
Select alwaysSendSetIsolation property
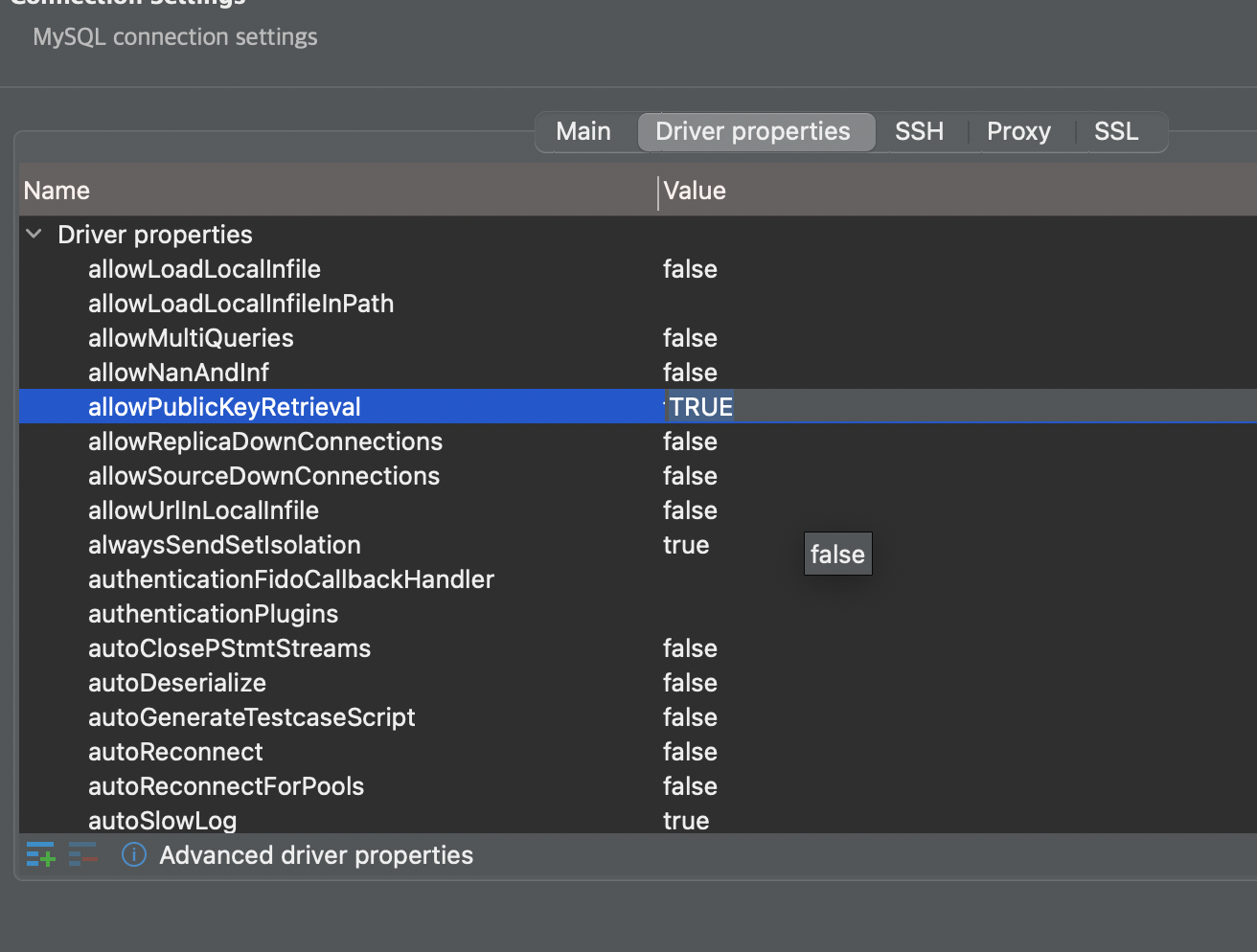(x=224, y=545)
